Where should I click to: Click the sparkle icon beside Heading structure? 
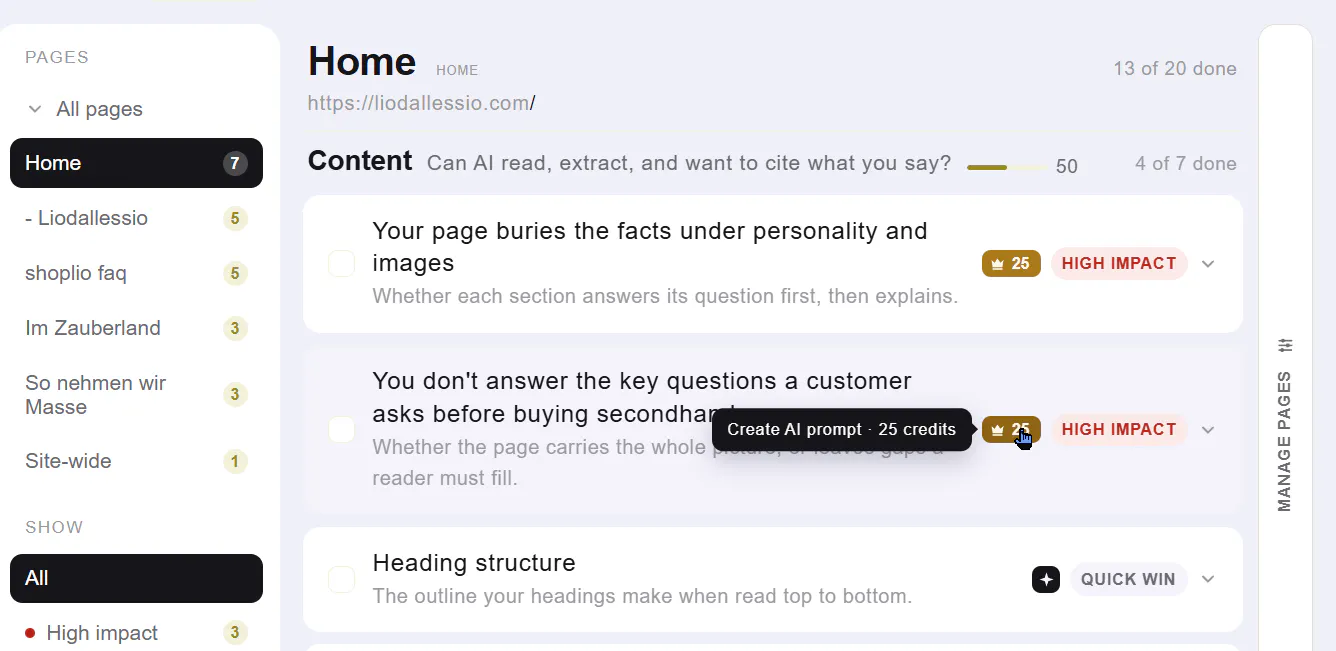(x=1046, y=579)
